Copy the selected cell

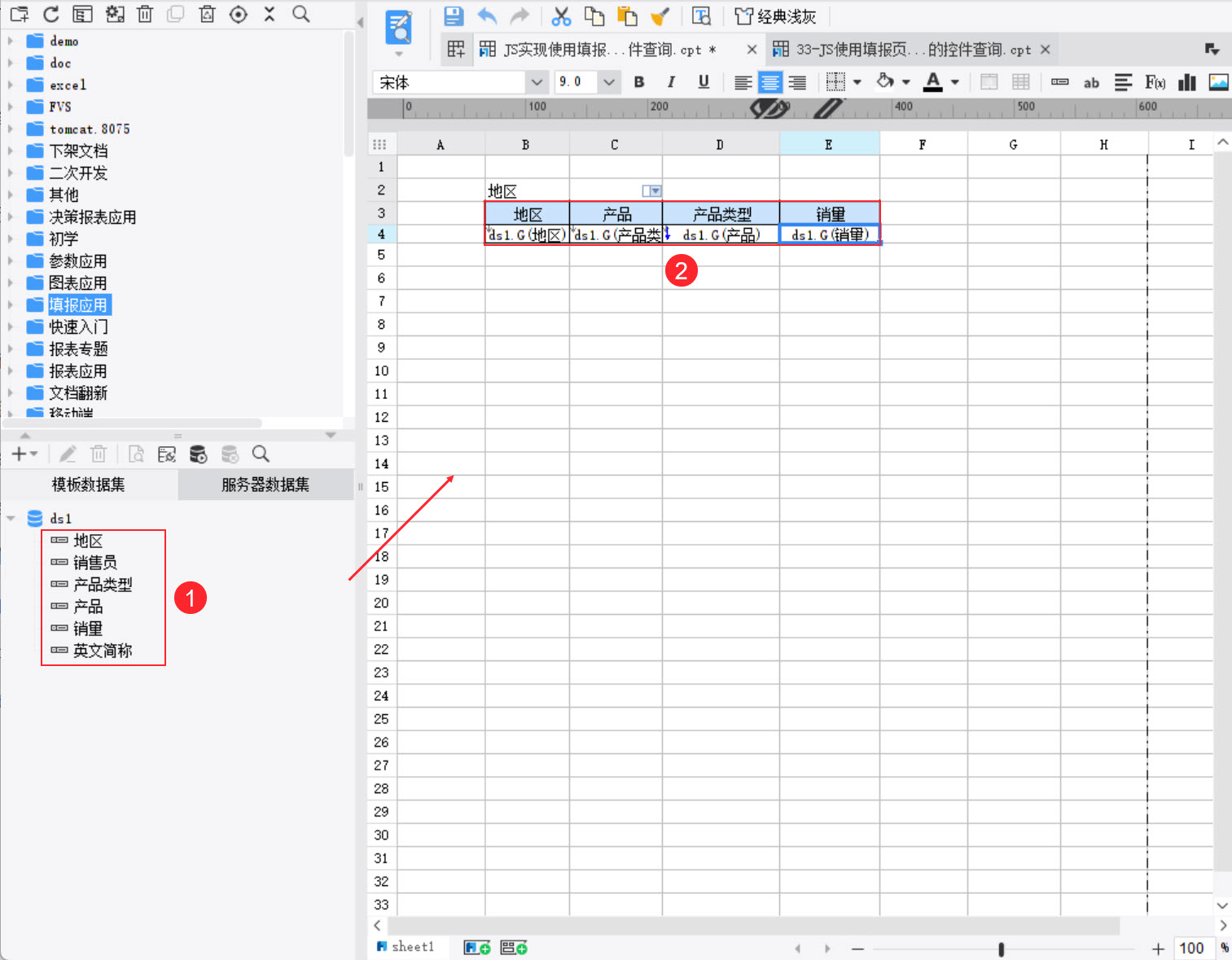click(594, 15)
